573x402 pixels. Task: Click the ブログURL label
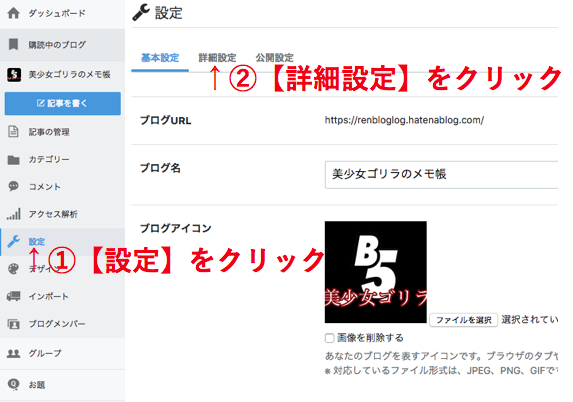[x=166, y=120]
